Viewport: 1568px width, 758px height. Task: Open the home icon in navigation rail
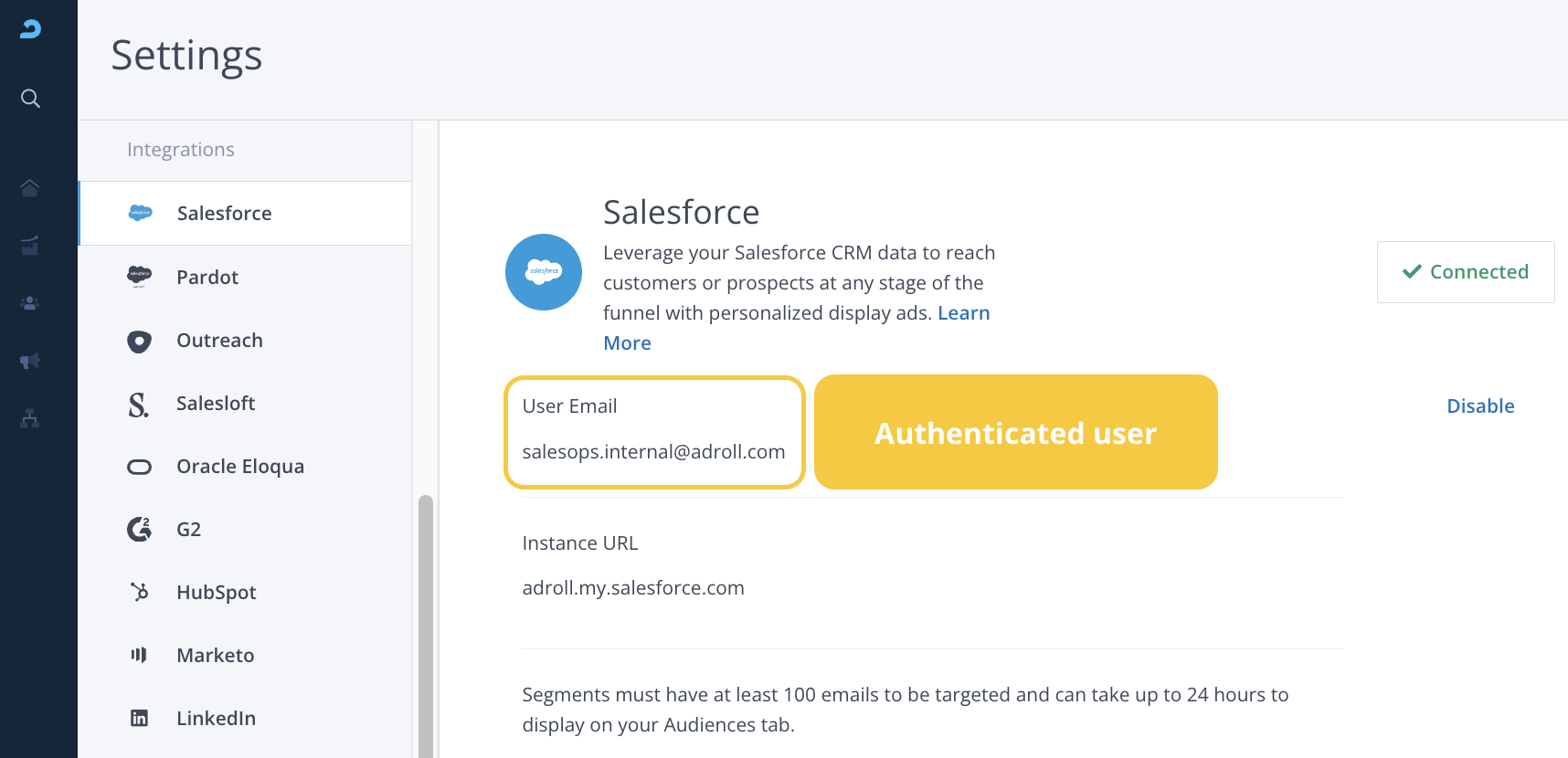[30, 188]
